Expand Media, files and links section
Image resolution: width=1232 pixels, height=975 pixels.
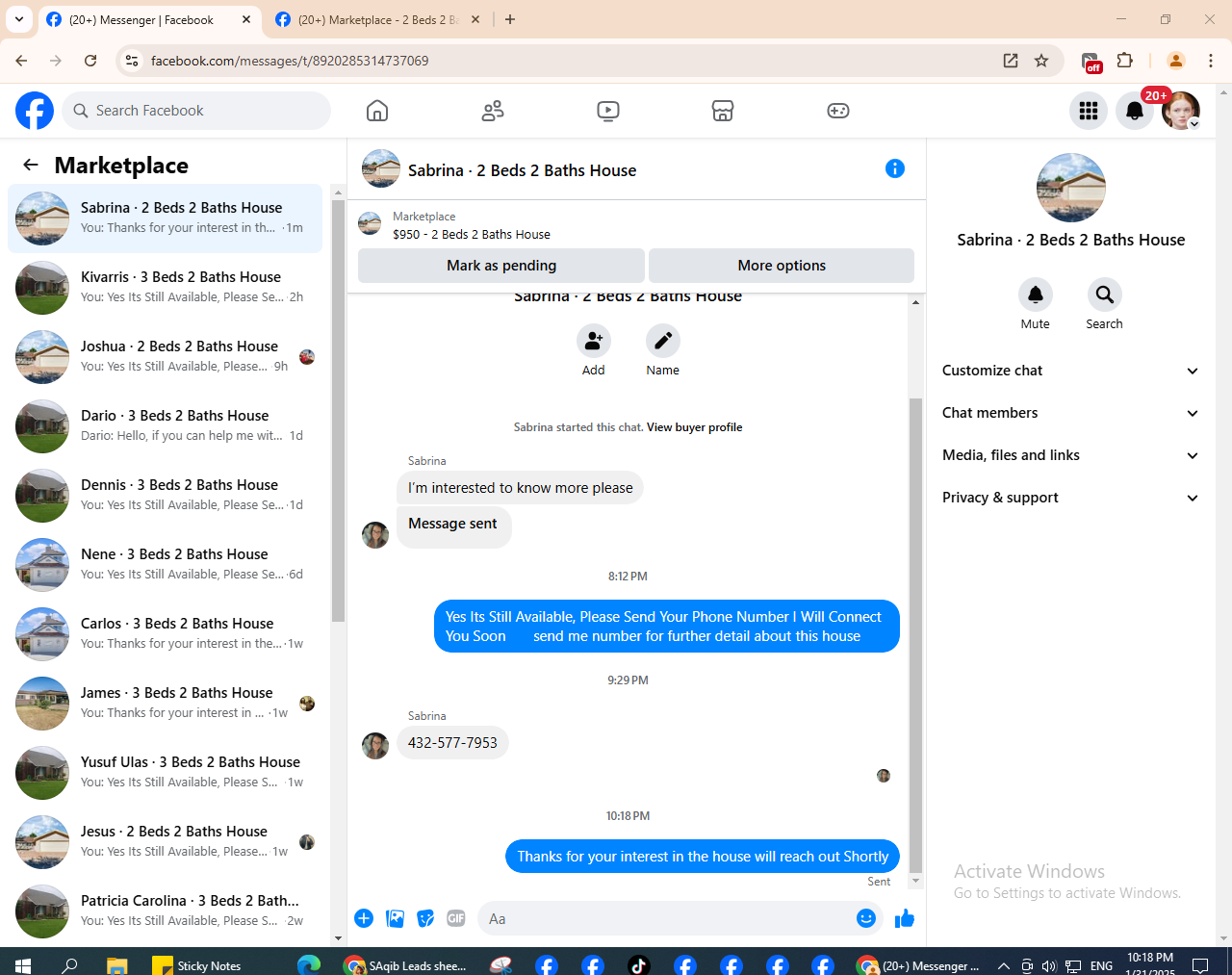click(1070, 455)
